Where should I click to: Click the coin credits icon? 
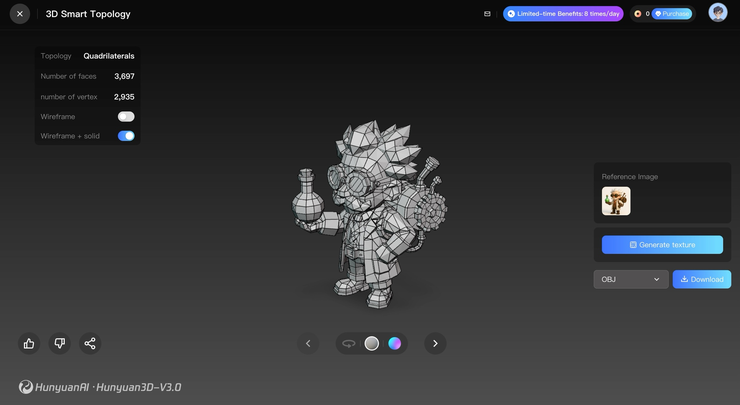coord(637,14)
